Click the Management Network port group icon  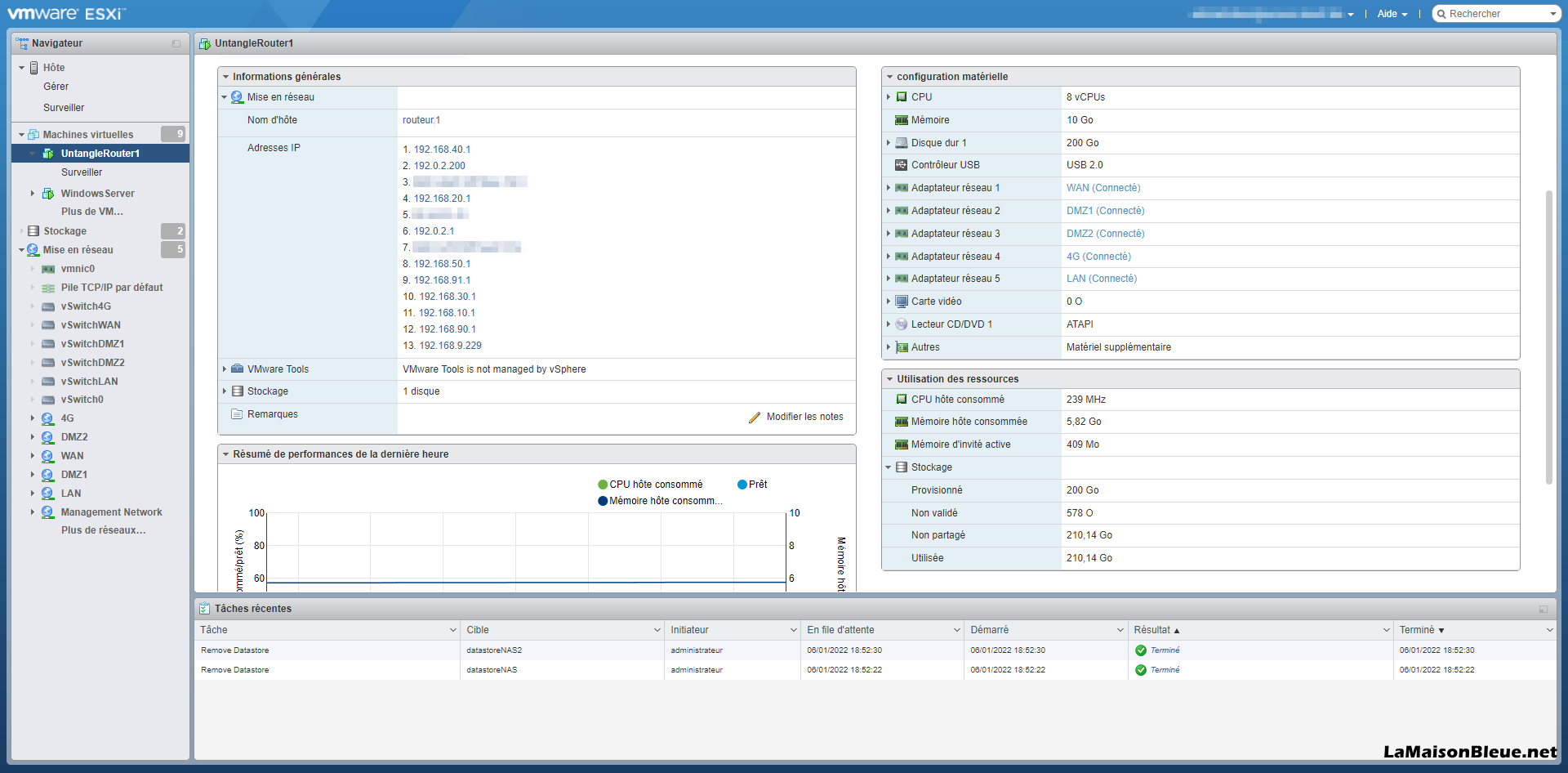pyautogui.click(x=47, y=512)
